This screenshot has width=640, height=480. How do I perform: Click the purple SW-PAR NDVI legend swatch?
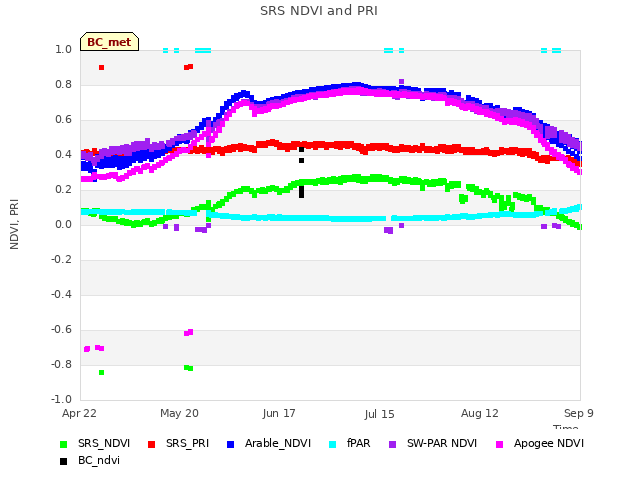point(392,444)
